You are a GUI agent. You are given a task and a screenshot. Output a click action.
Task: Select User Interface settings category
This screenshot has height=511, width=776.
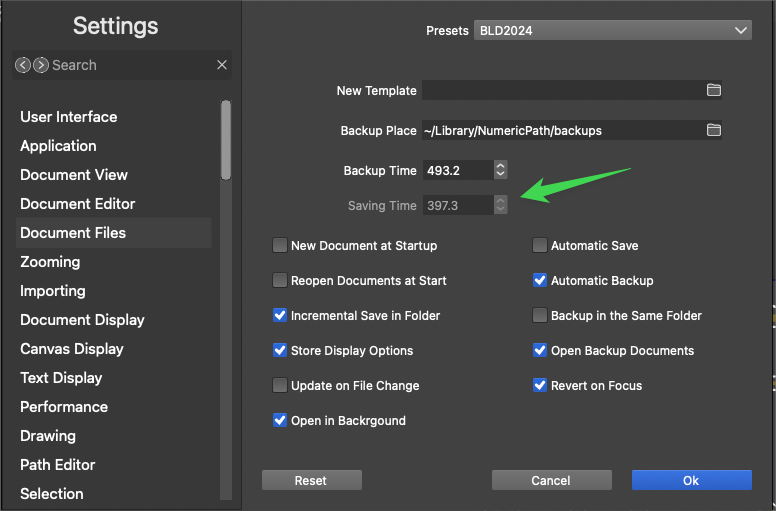[68, 117]
